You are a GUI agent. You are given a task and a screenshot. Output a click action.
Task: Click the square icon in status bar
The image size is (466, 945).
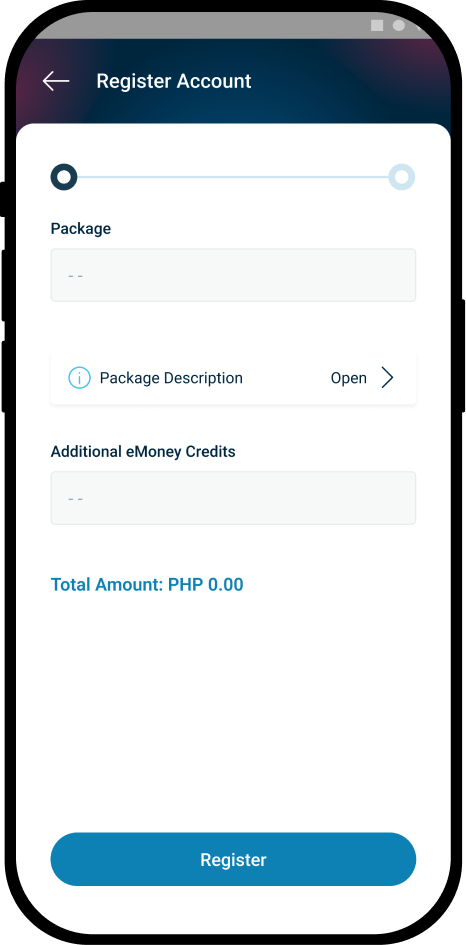(x=377, y=25)
